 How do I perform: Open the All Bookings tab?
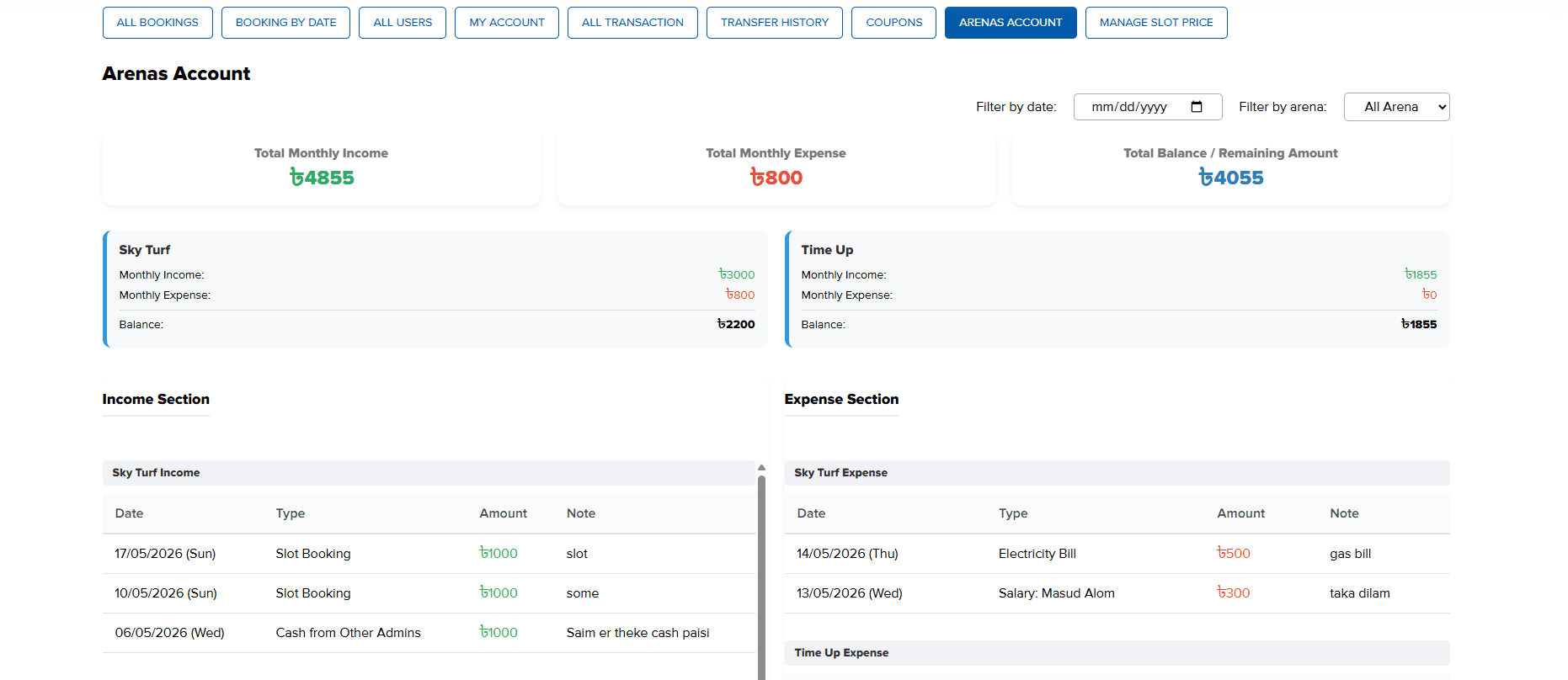pyautogui.click(x=157, y=23)
